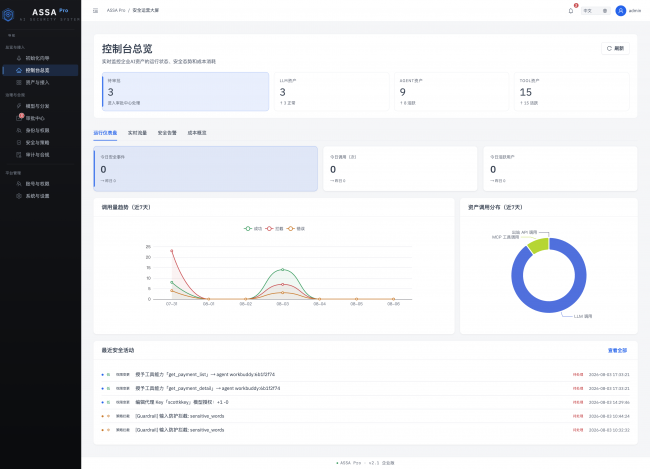Select the 今日活跃用户 stat card
650x469 pixels.
[560, 169]
